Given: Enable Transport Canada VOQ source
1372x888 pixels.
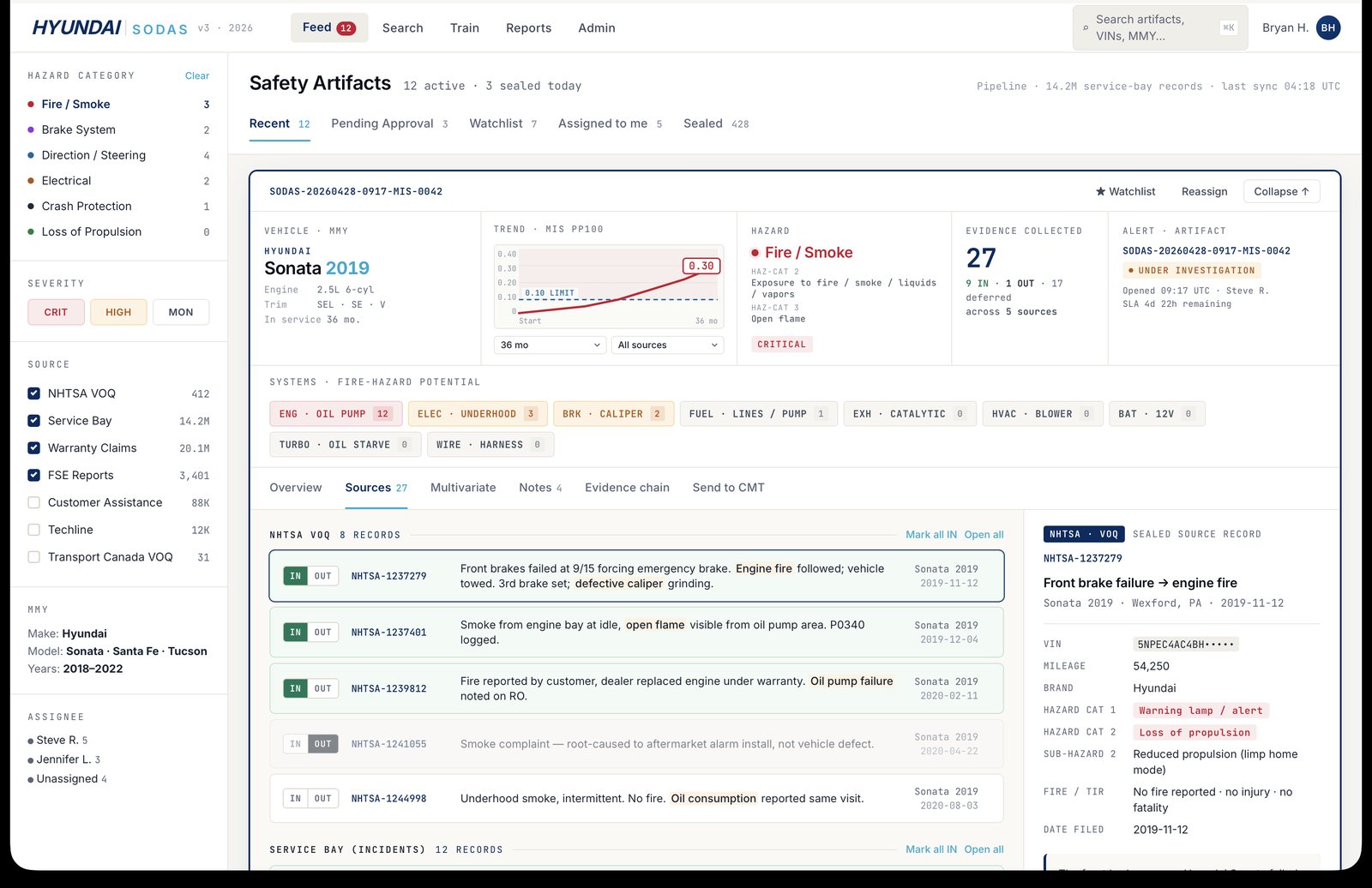Looking at the screenshot, I should click(x=34, y=557).
